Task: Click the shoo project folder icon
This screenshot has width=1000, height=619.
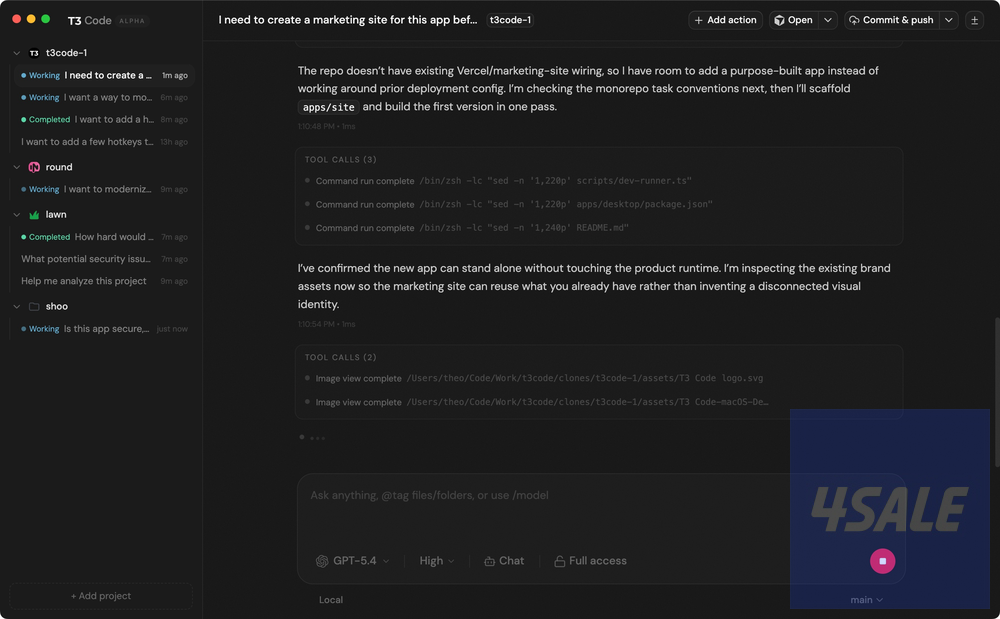Action: point(34,307)
